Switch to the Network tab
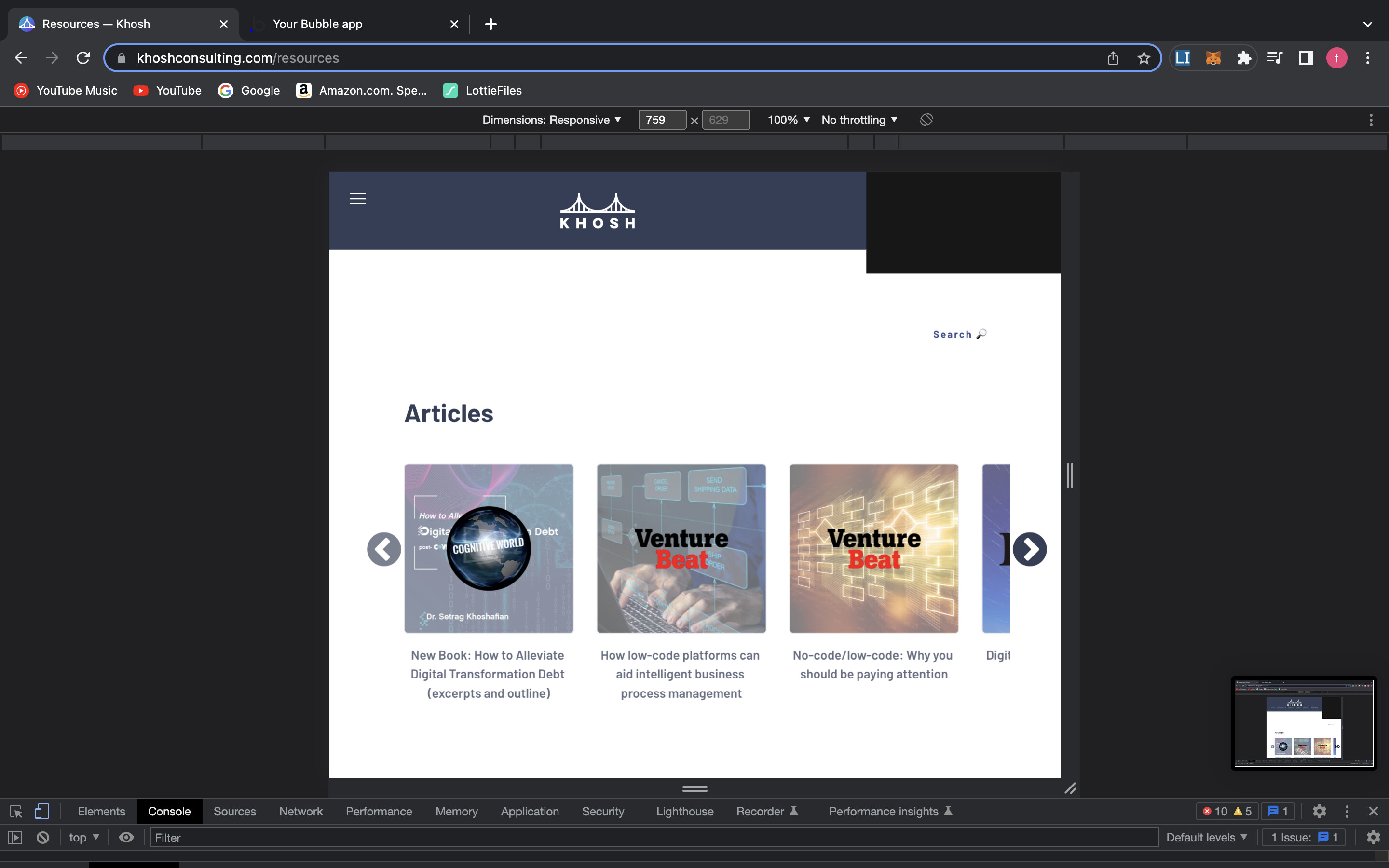The width and height of the screenshot is (1389, 868). coord(301,811)
